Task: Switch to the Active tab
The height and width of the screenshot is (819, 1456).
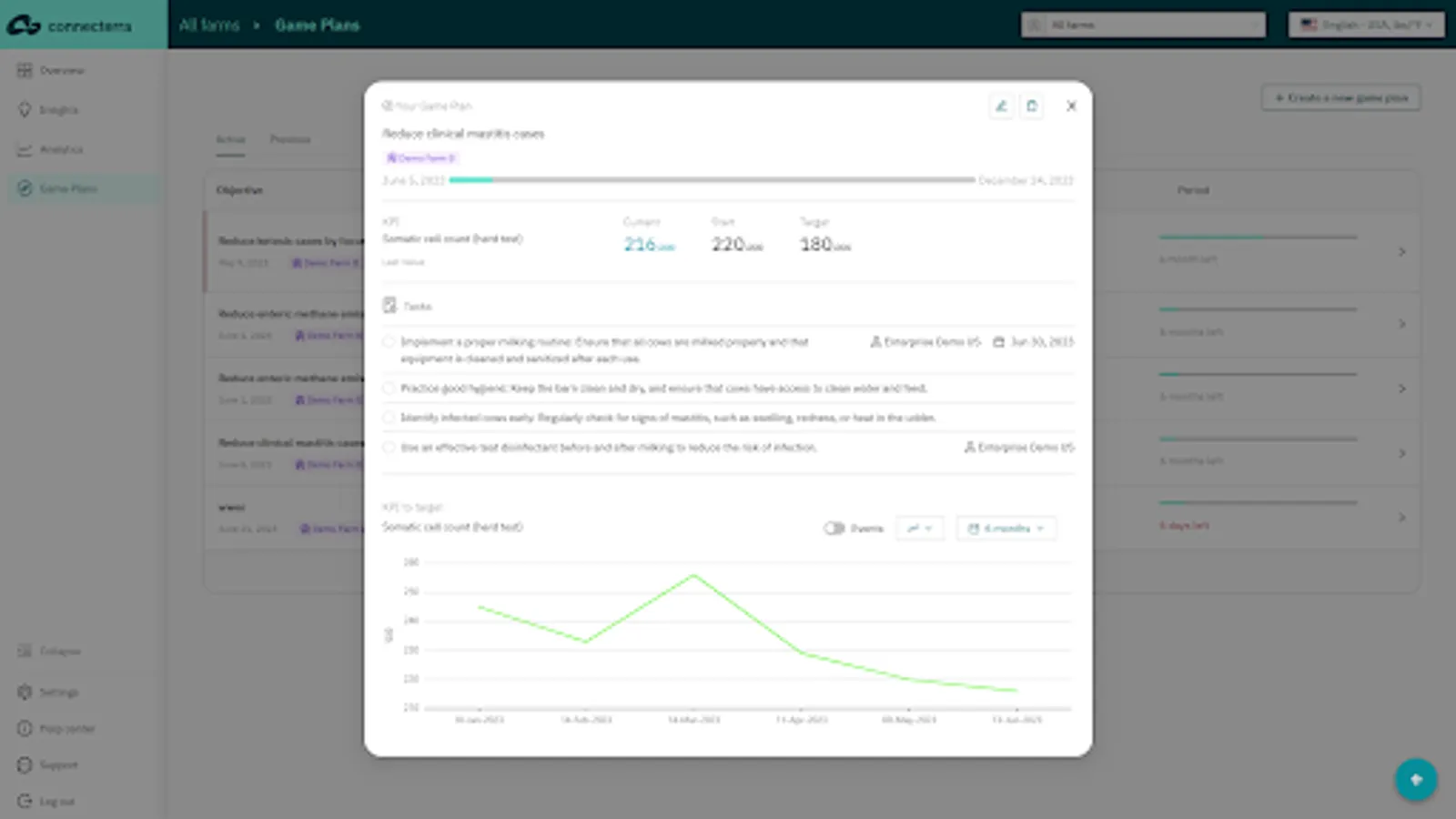Action: click(x=230, y=139)
